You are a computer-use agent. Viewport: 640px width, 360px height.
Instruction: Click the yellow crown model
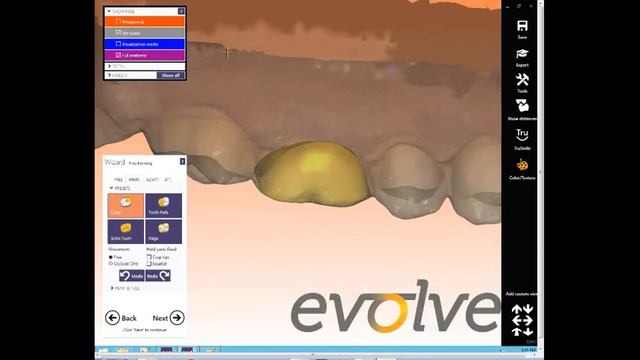coord(311,173)
